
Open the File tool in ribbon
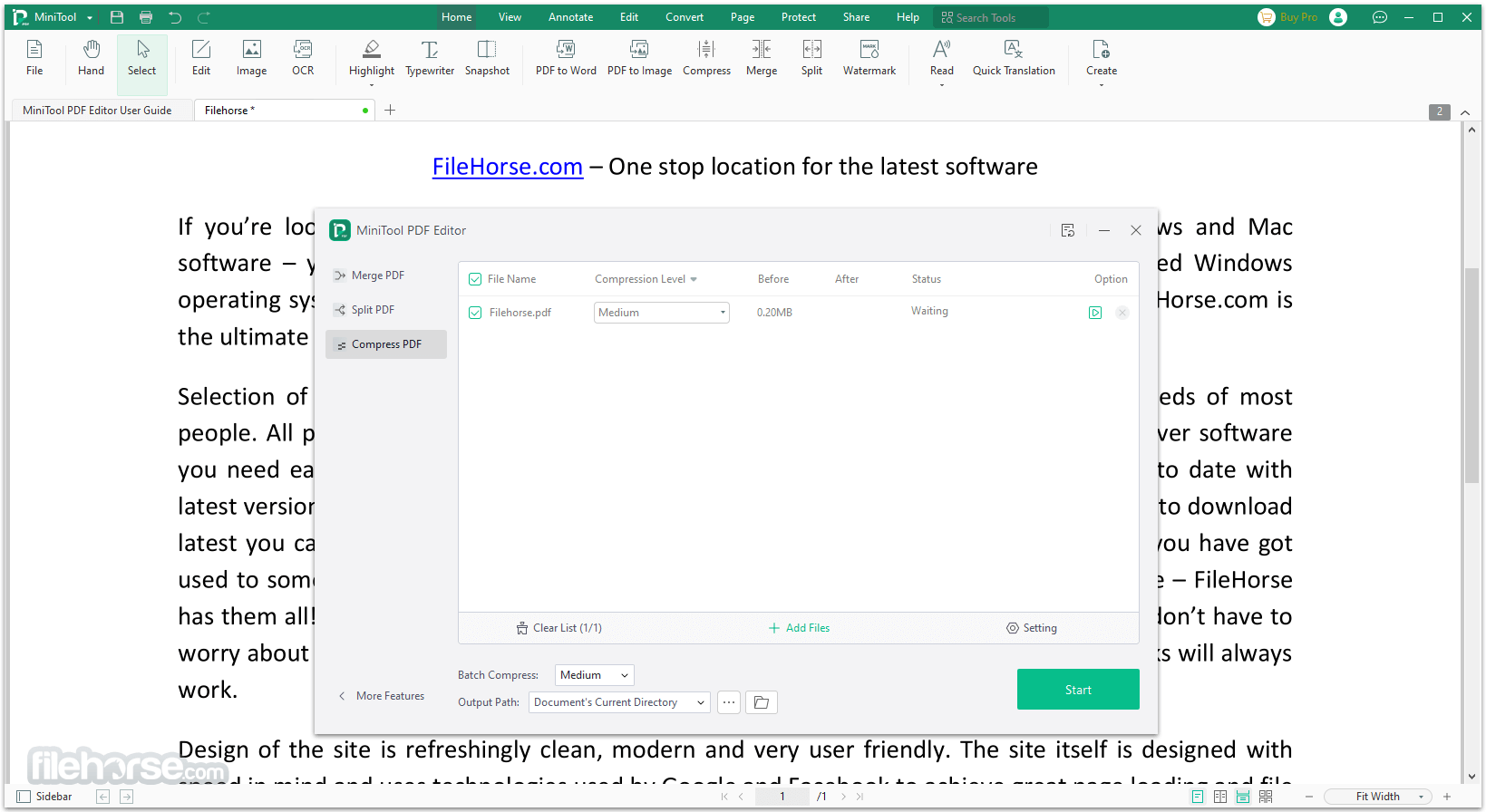(34, 58)
